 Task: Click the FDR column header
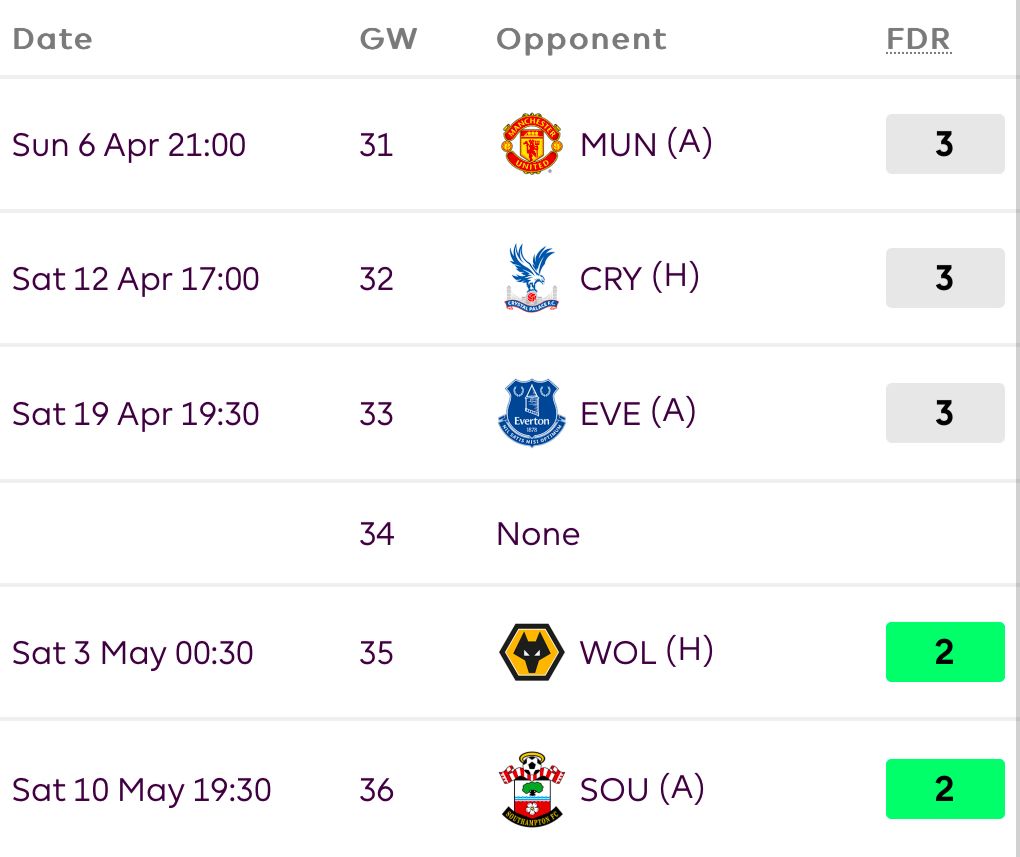pos(918,39)
